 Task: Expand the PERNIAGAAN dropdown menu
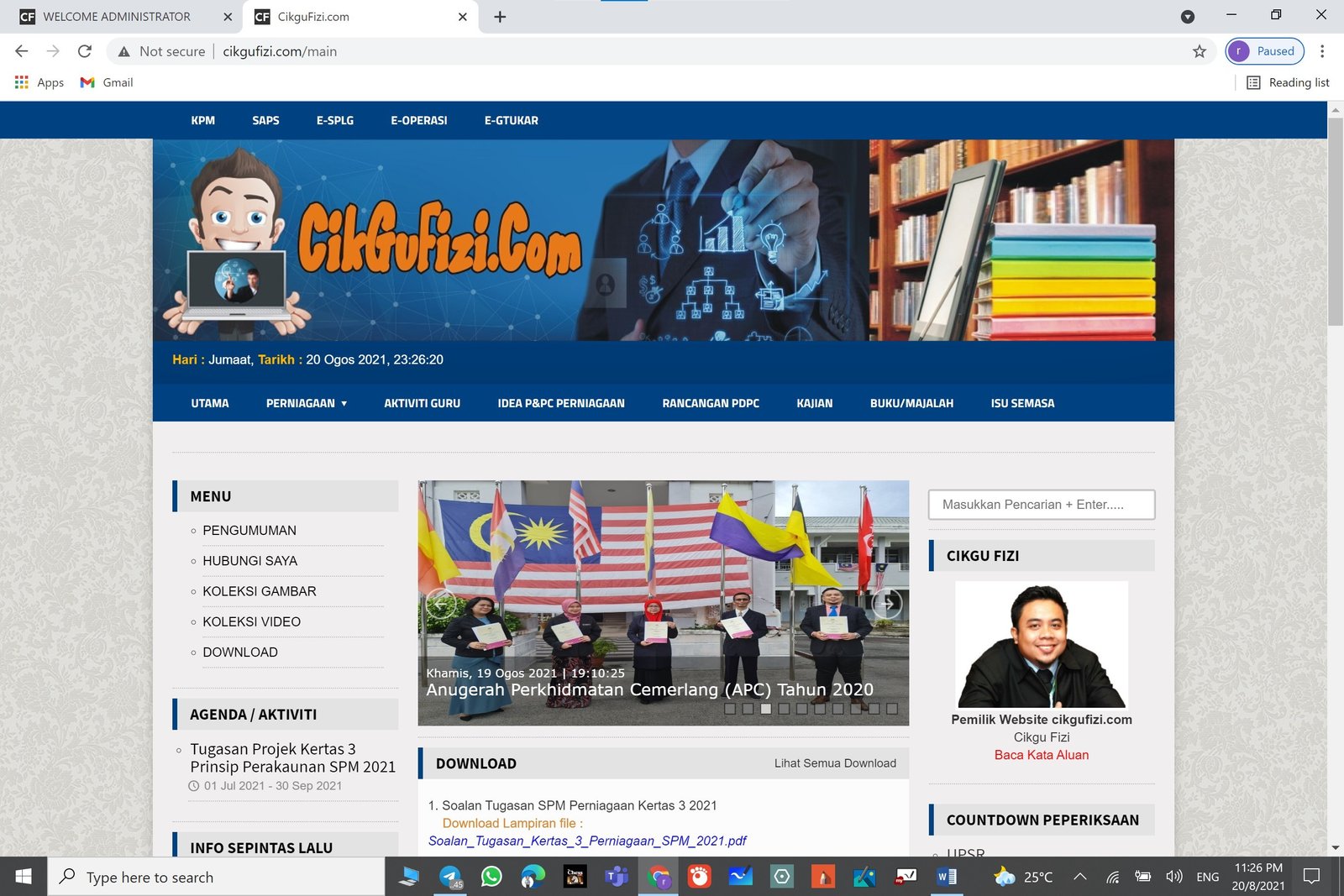pos(307,403)
